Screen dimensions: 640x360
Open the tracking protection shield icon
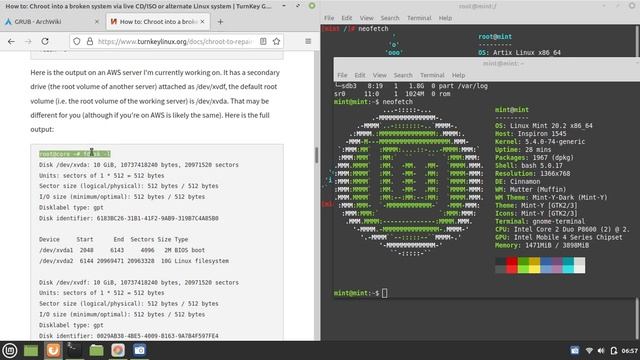[77, 41]
